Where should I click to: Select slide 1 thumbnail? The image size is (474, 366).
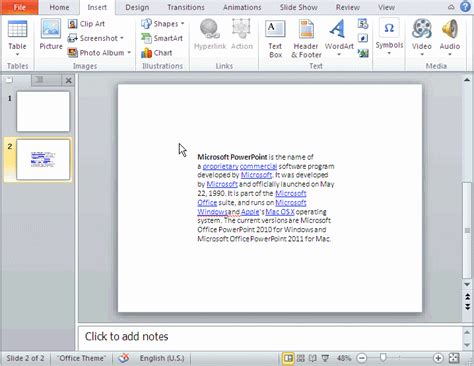click(x=43, y=111)
